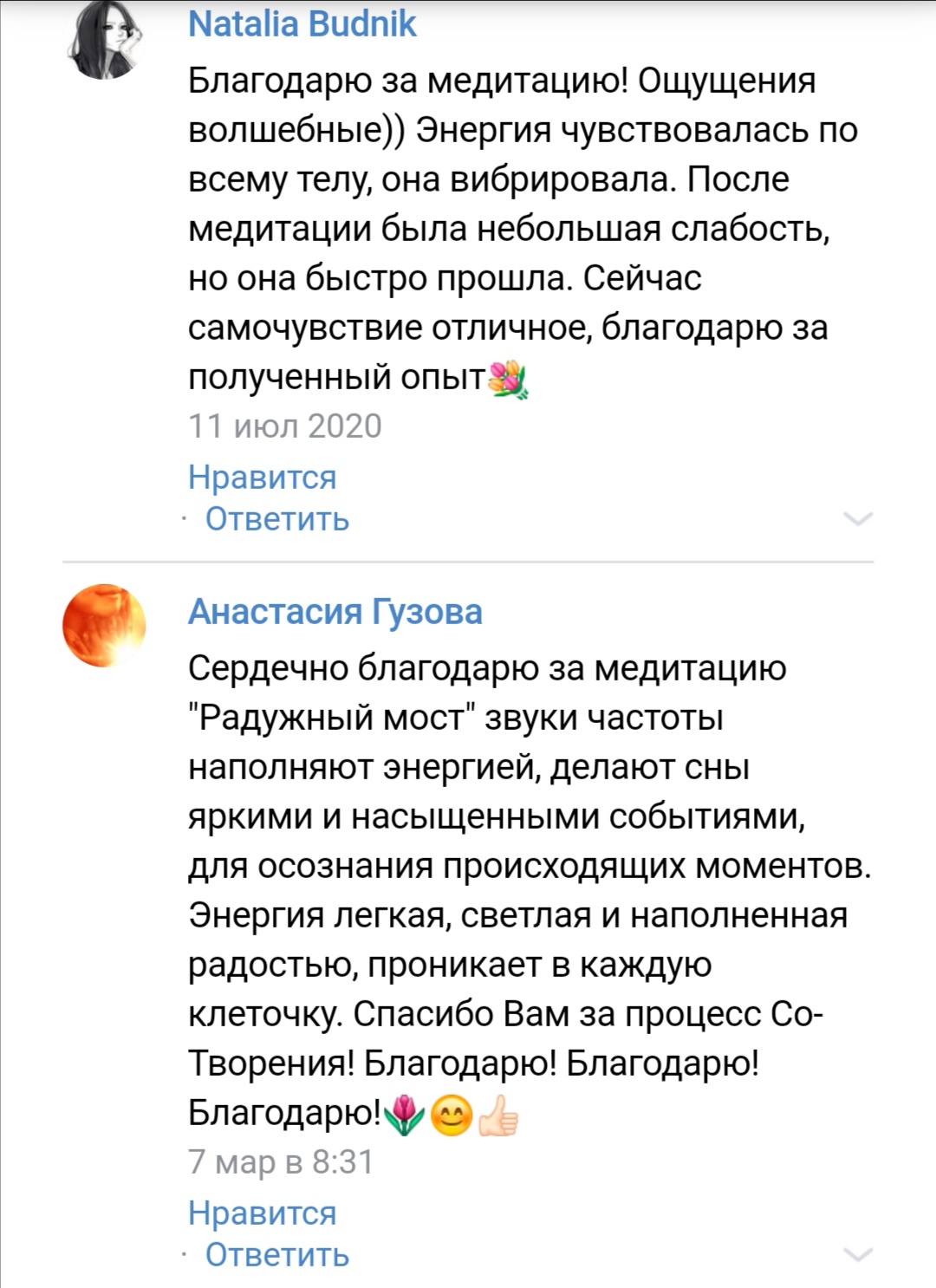Image resolution: width=936 pixels, height=1288 pixels.
Task: Open Анастасия Гузова's orange profile avatar
Action: coord(104,625)
